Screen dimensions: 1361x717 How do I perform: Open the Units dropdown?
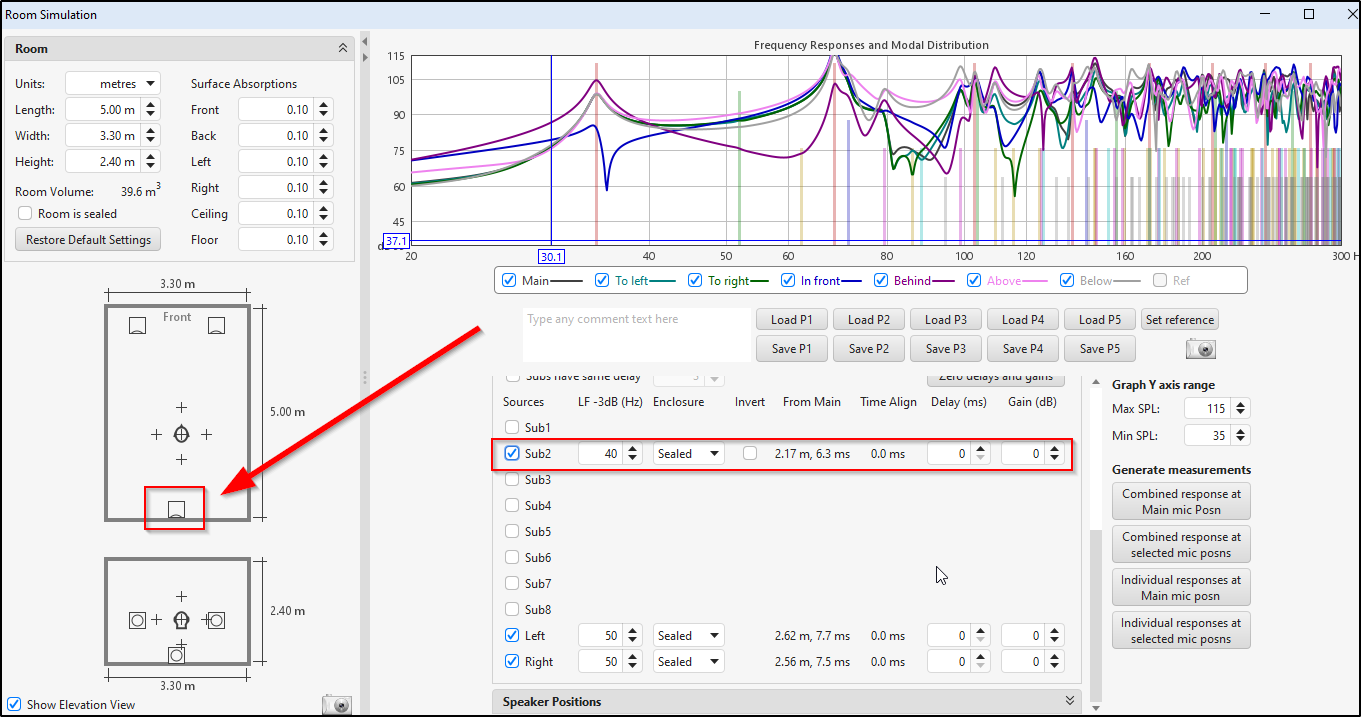pos(112,84)
